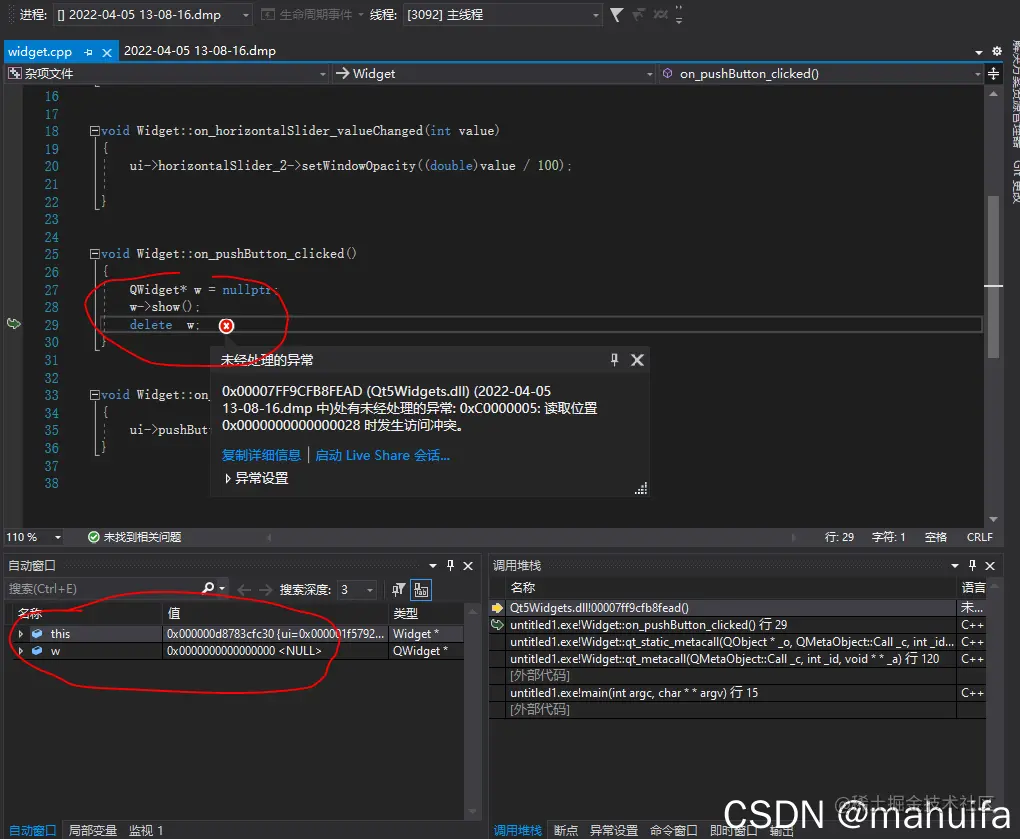This screenshot has width=1020, height=839.
Task: Navigate forward in Autos search results
Action: tap(265, 589)
